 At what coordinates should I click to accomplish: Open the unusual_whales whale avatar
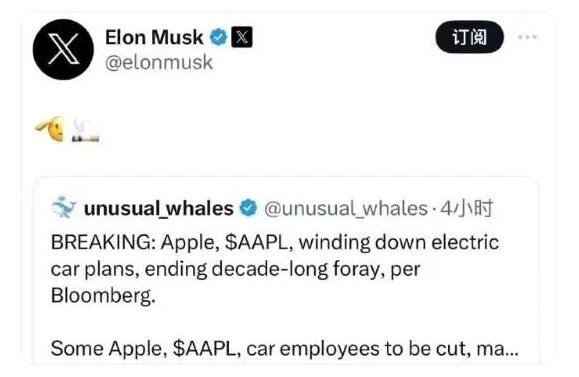pyautogui.click(x=64, y=208)
